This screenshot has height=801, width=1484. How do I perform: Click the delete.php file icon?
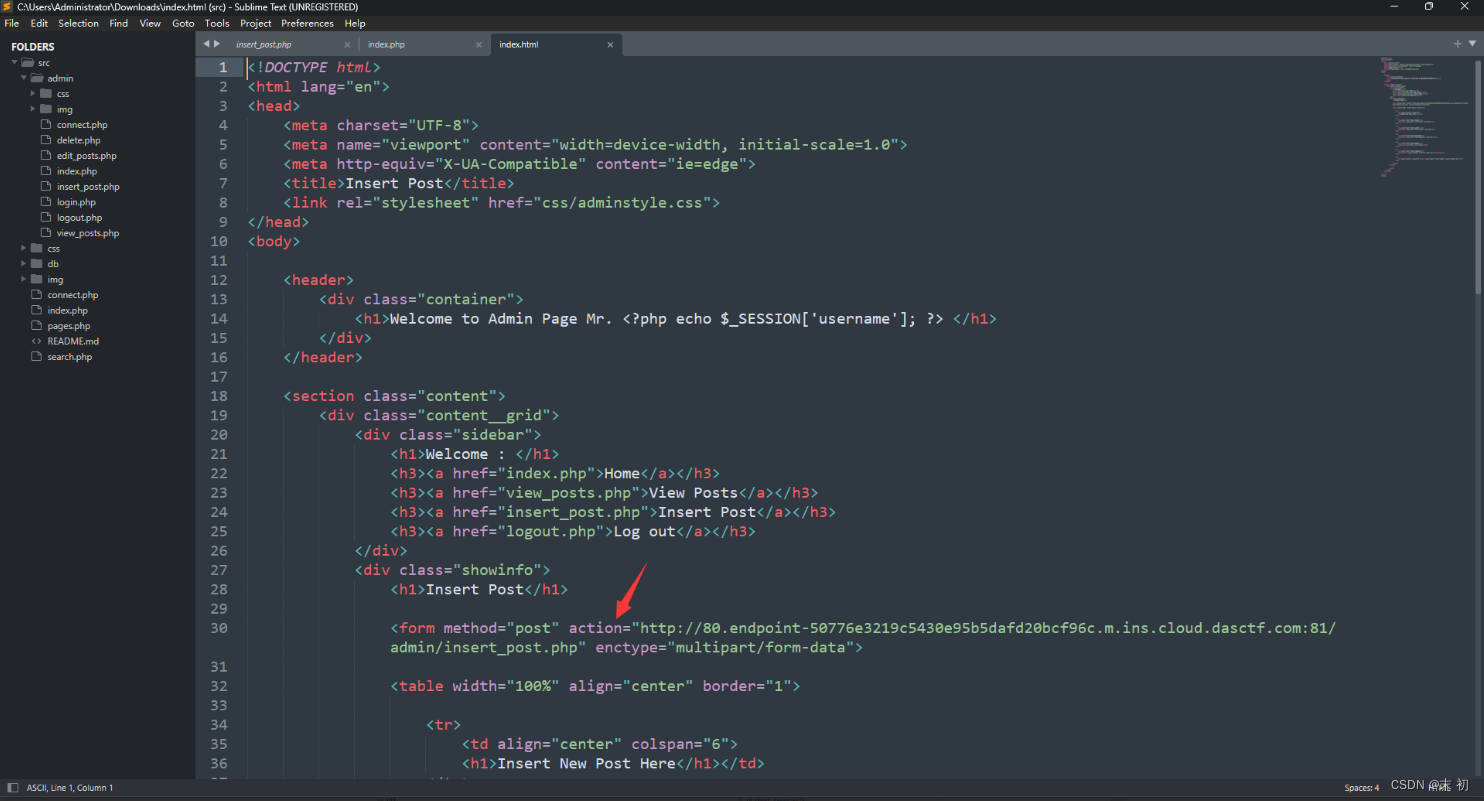46,140
